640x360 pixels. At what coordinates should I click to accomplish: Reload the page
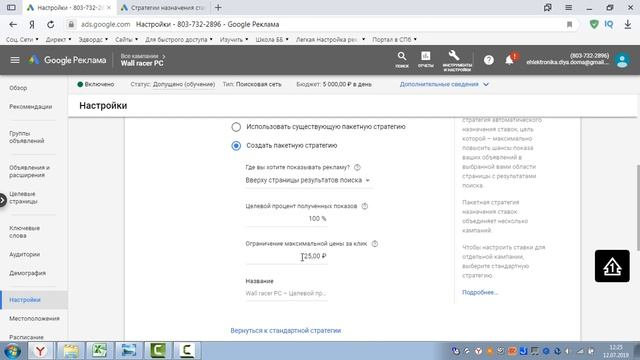[x=51, y=24]
